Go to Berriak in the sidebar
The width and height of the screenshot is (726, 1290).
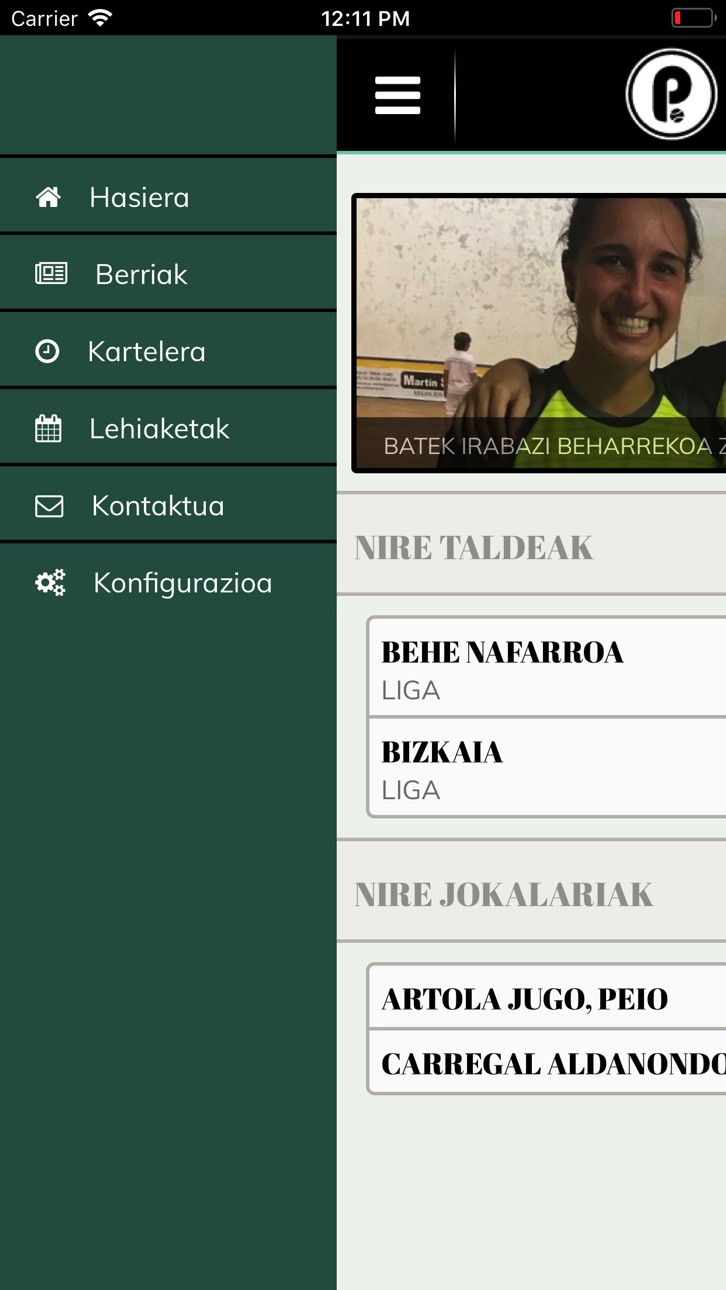168,273
